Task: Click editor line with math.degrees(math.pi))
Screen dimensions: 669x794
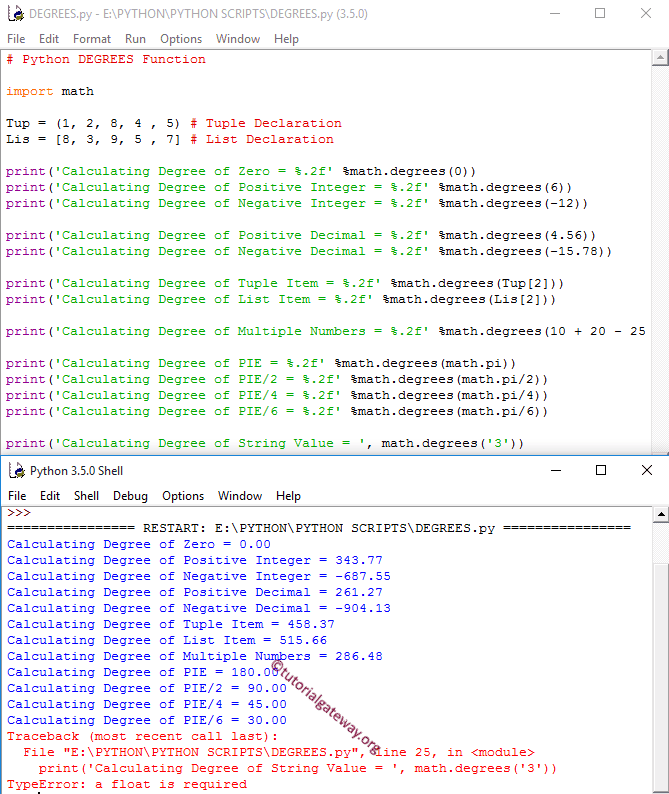Action: (261, 364)
